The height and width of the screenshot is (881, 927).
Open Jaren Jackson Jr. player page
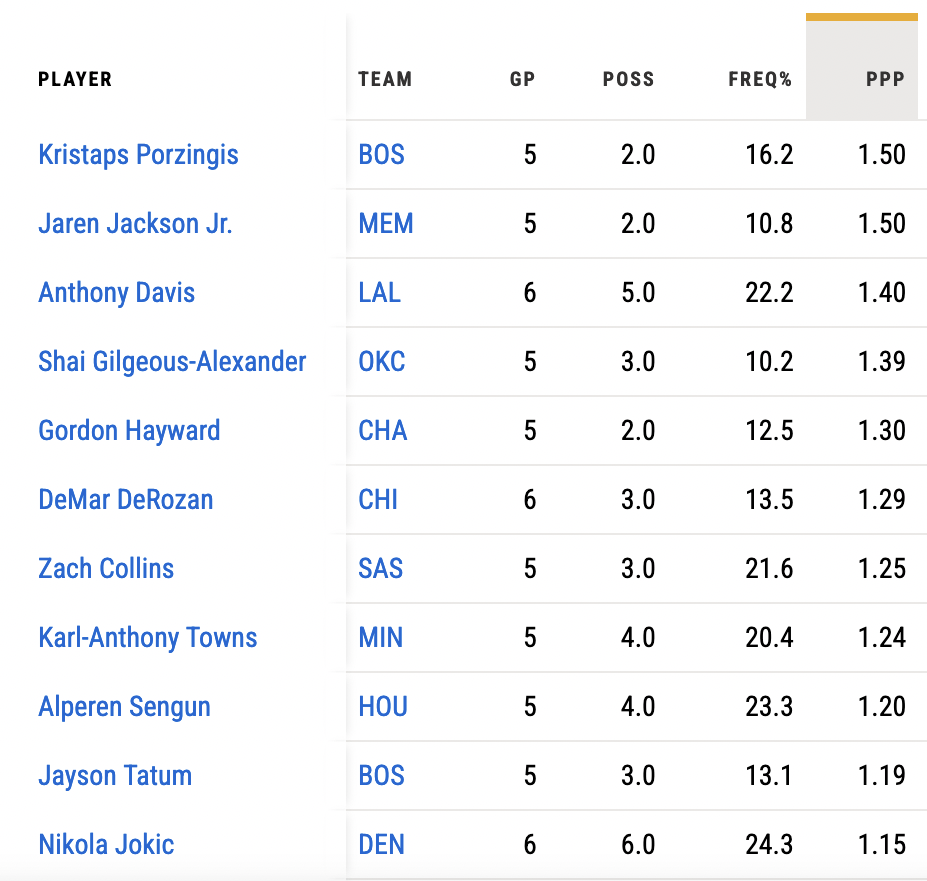coord(135,224)
